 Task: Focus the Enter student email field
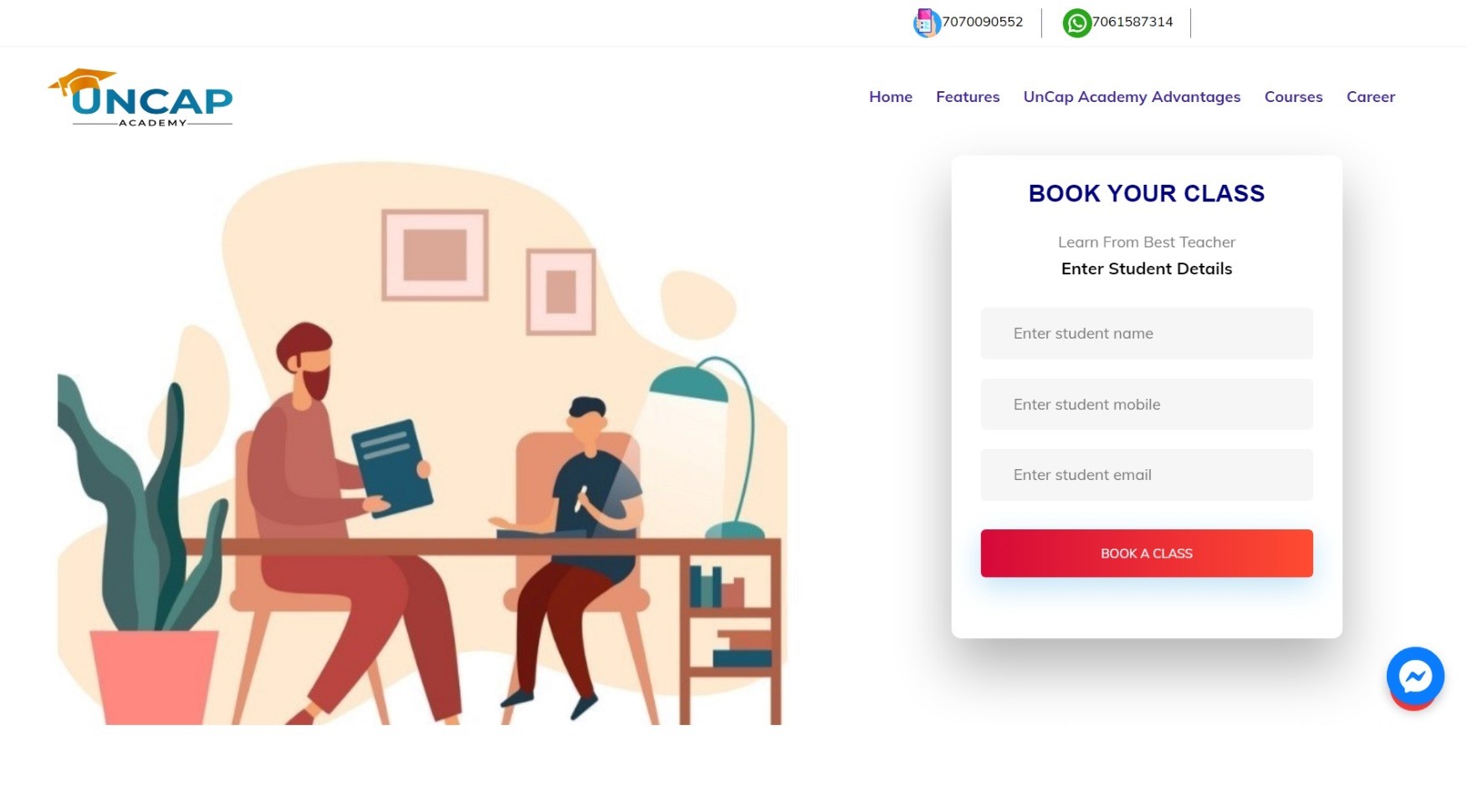(1146, 474)
